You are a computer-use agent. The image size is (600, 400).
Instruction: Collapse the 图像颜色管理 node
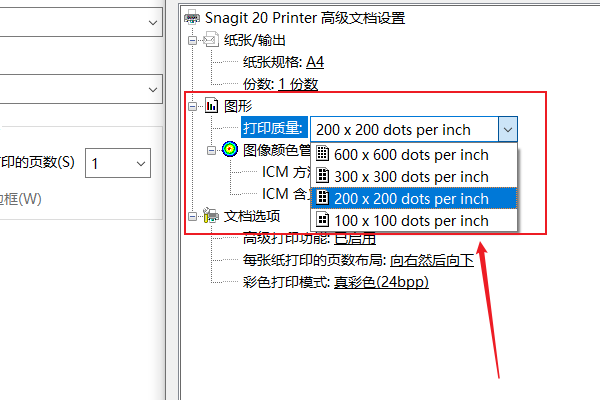211,150
